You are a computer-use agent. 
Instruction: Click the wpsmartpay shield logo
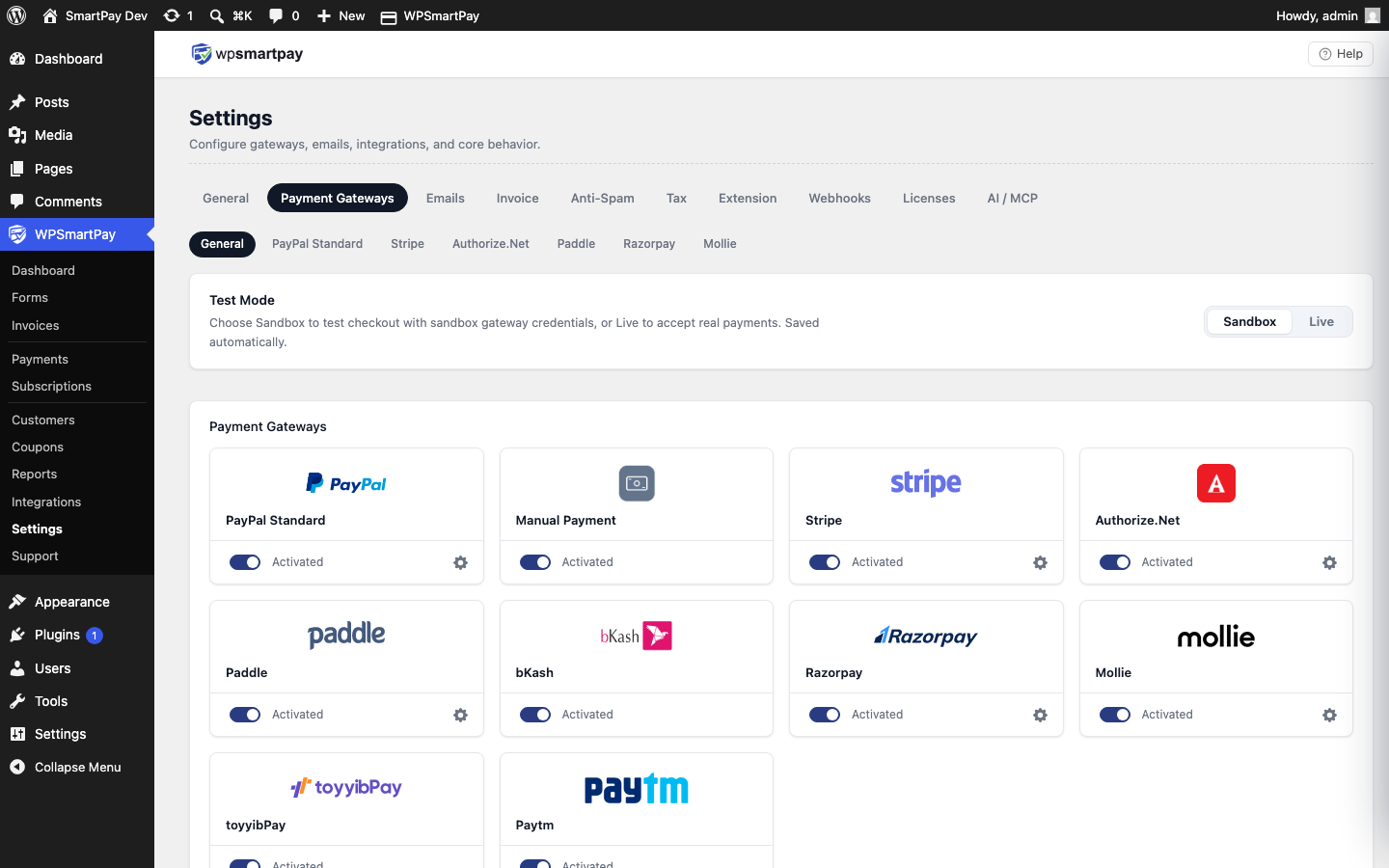click(x=201, y=54)
